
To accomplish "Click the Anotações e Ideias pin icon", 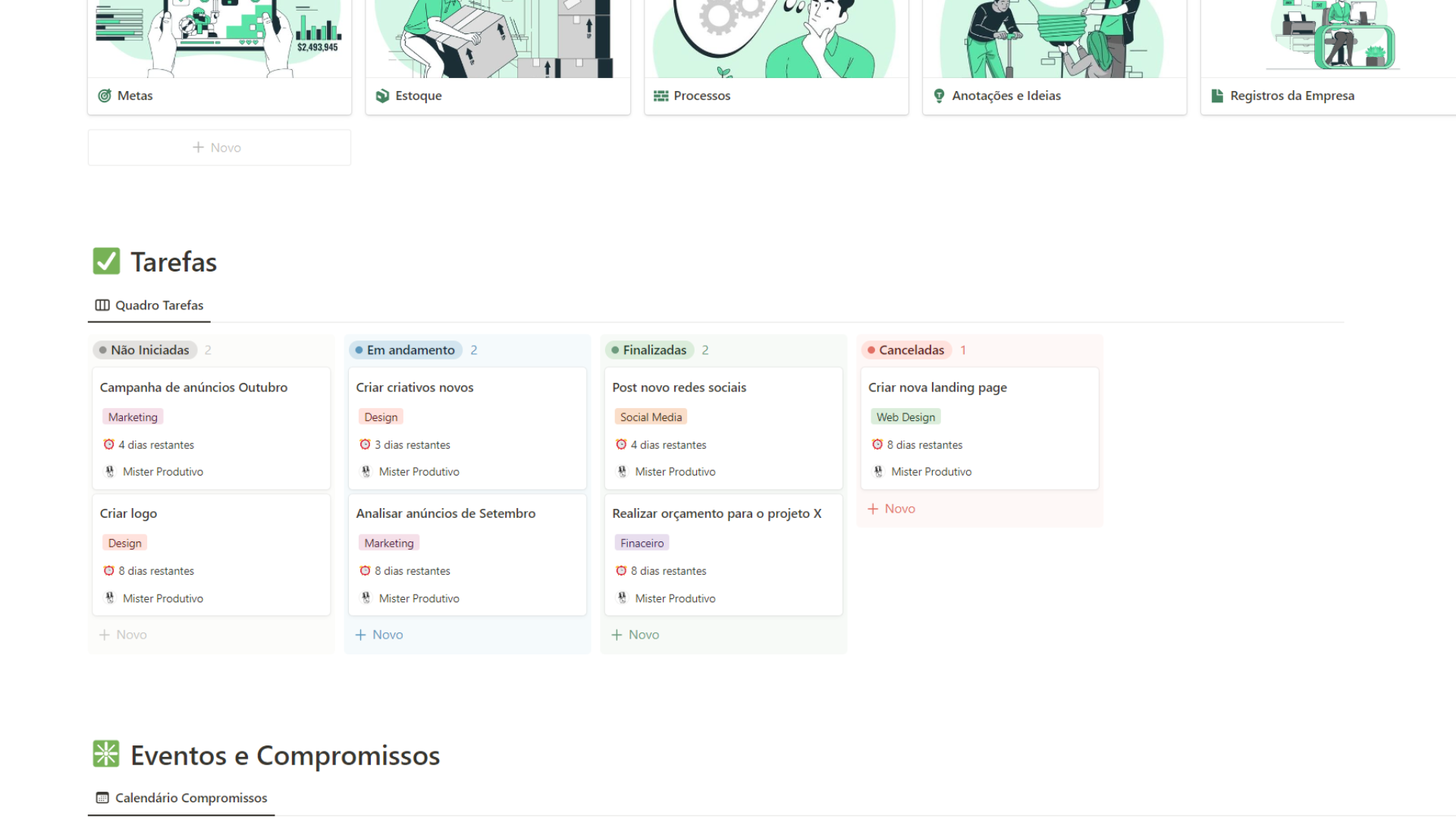I will [x=938, y=96].
